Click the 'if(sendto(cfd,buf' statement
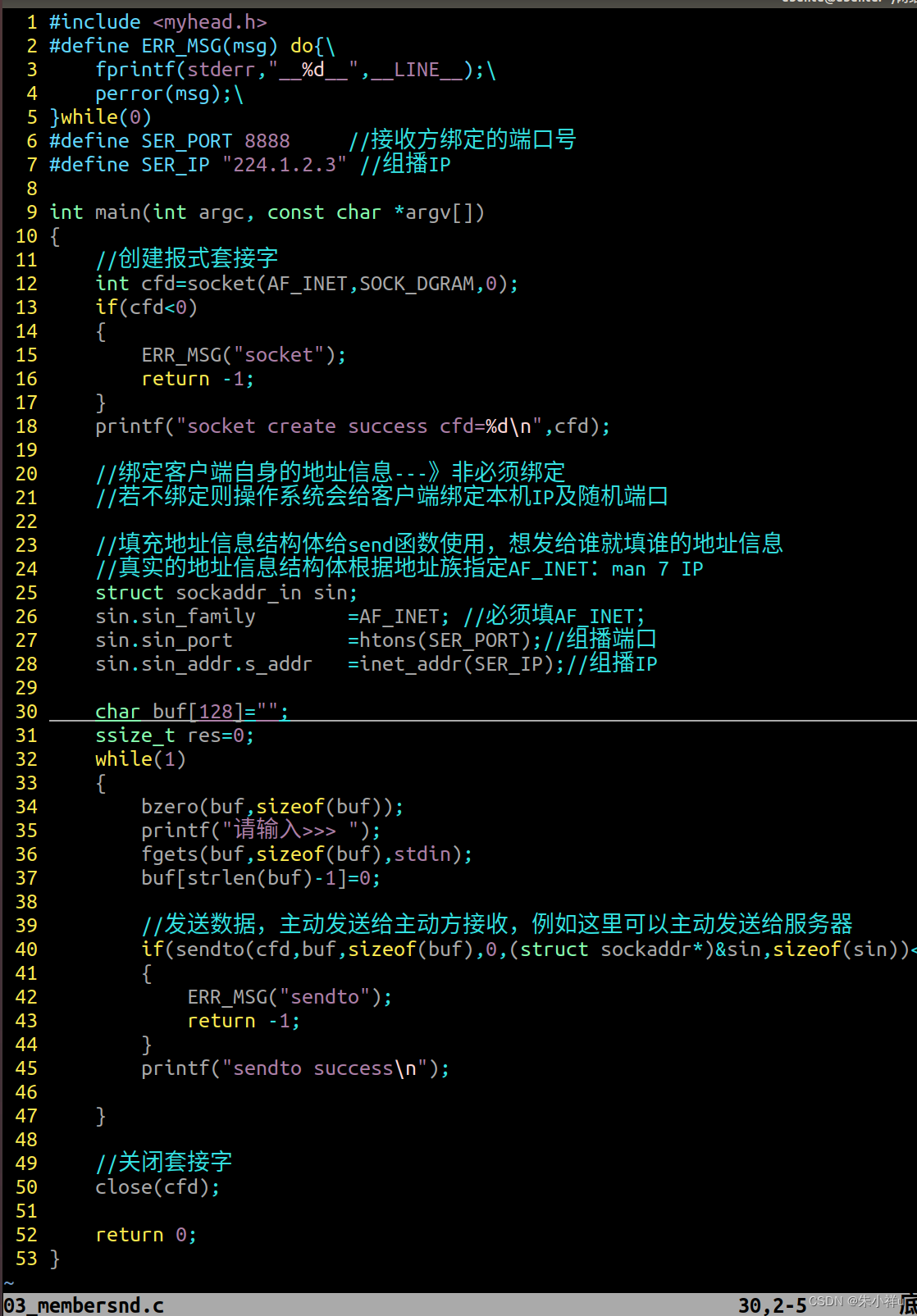Screen dimensions: 917x1316 529,949
